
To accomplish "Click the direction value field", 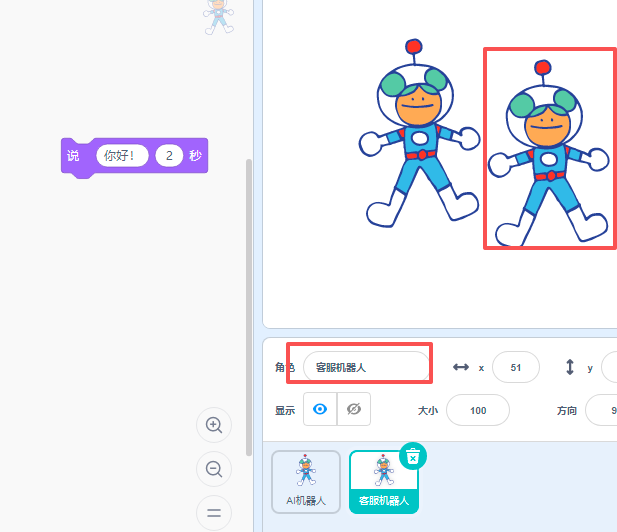I will click(602, 410).
